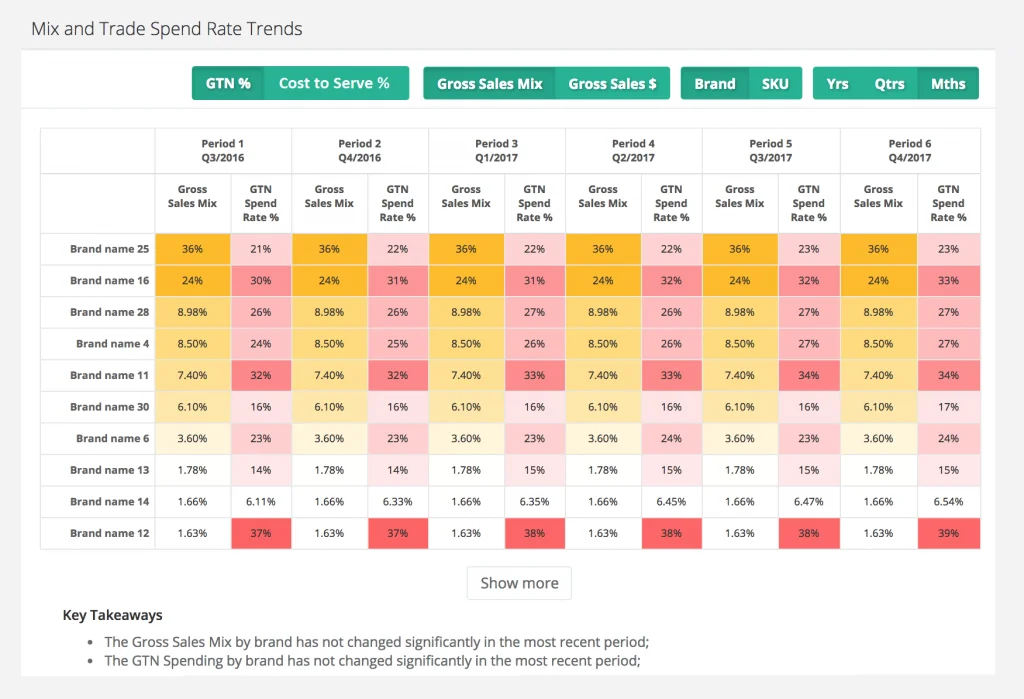The height and width of the screenshot is (699, 1024).
Task: Click the Period 1 Q3/2016 column header
Action: tap(223, 151)
